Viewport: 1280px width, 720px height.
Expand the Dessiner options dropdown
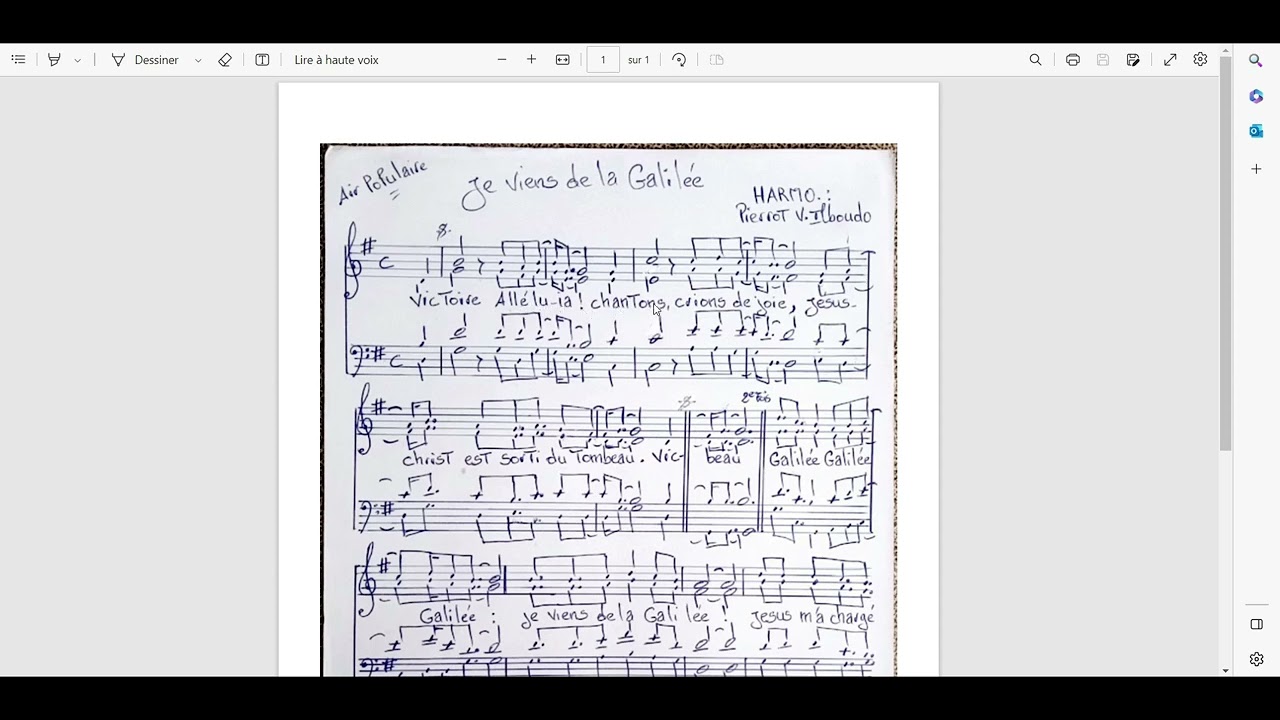point(198,60)
